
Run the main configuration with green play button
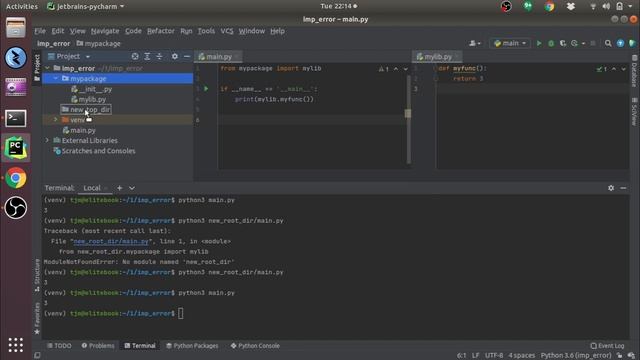pos(539,43)
